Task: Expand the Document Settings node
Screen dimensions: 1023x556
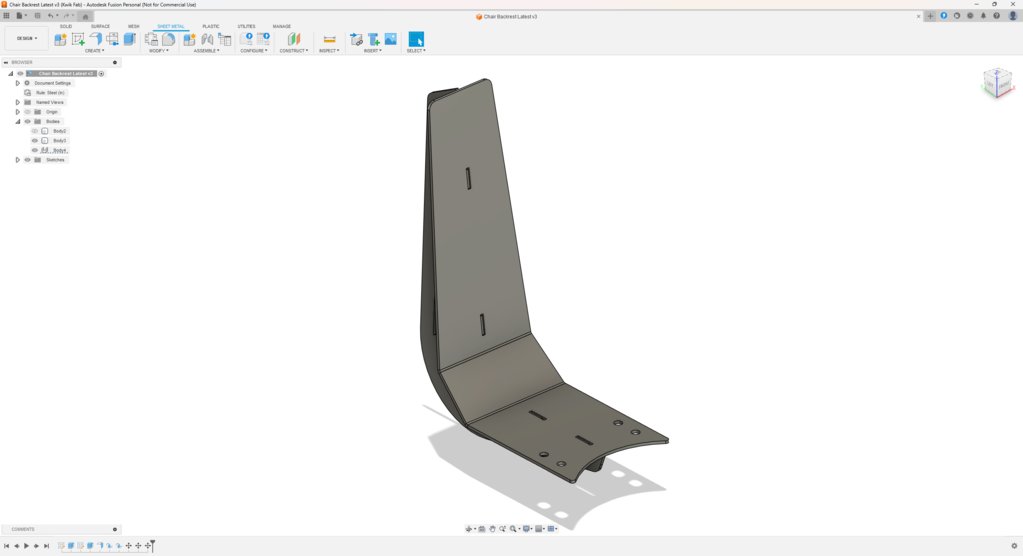Action: pyautogui.click(x=18, y=84)
